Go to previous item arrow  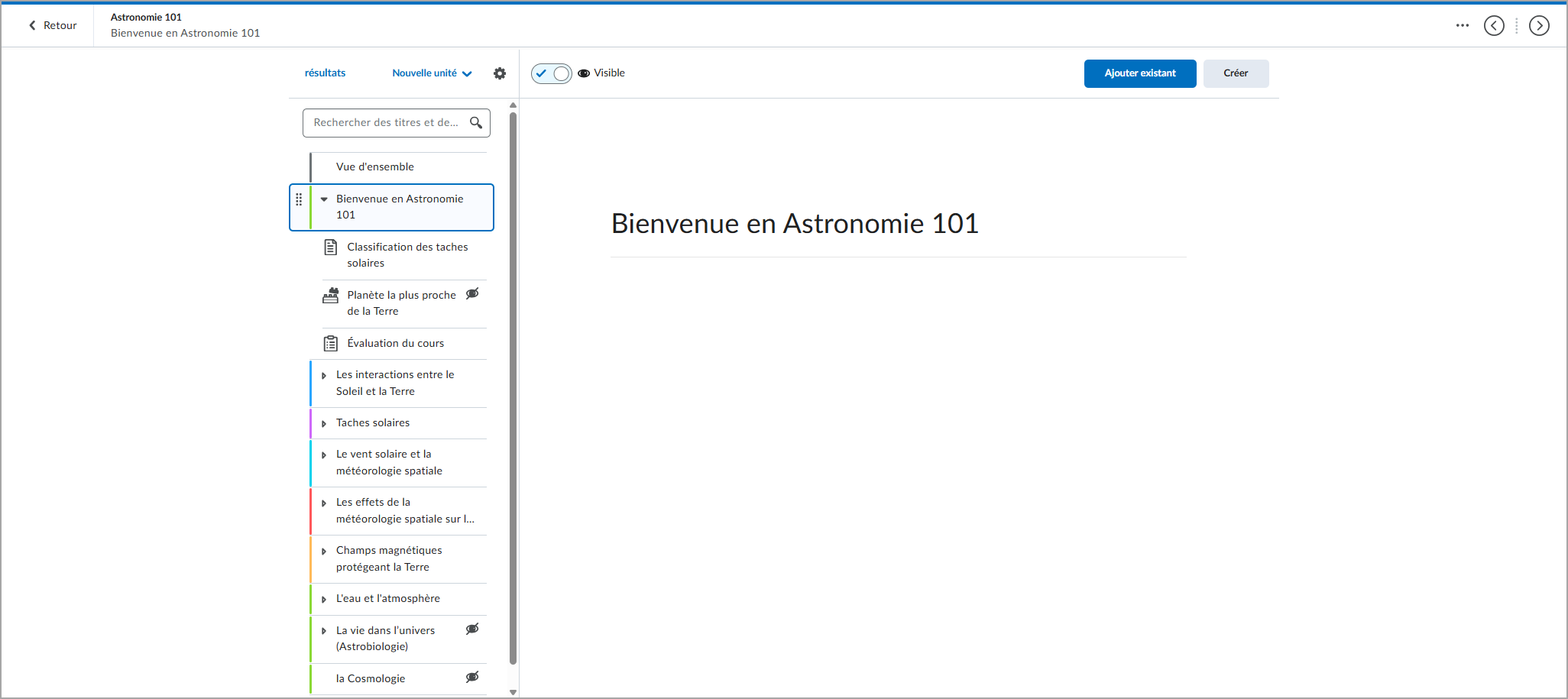point(1494,25)
